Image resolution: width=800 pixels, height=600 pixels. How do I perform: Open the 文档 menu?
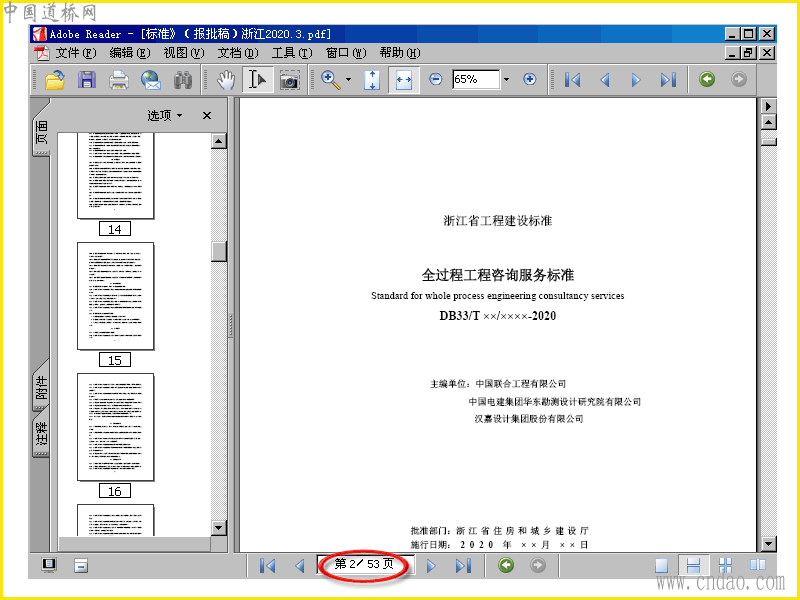pyautogui.click(x=238, y=53)
